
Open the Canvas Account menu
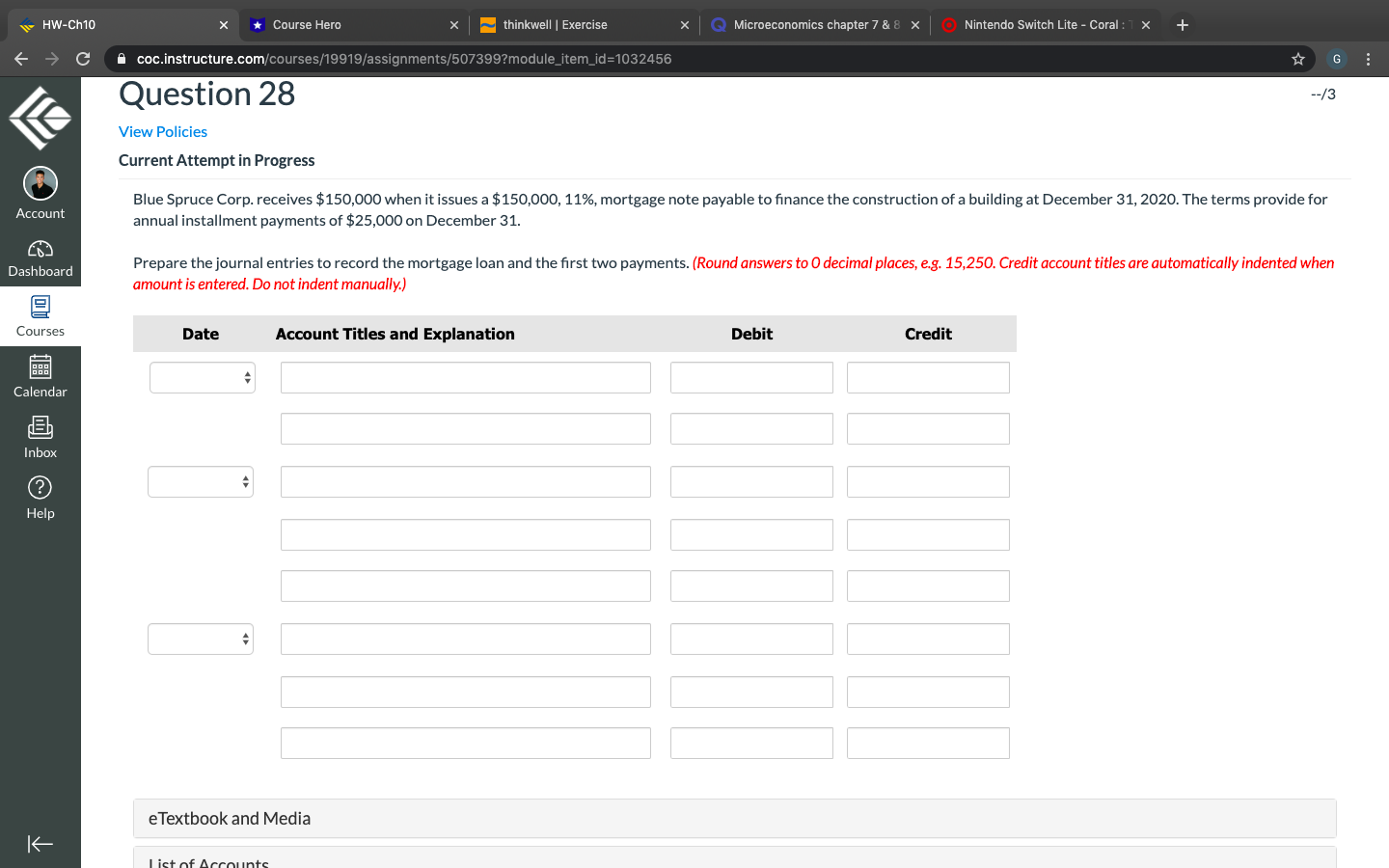[x=40, y=191]
